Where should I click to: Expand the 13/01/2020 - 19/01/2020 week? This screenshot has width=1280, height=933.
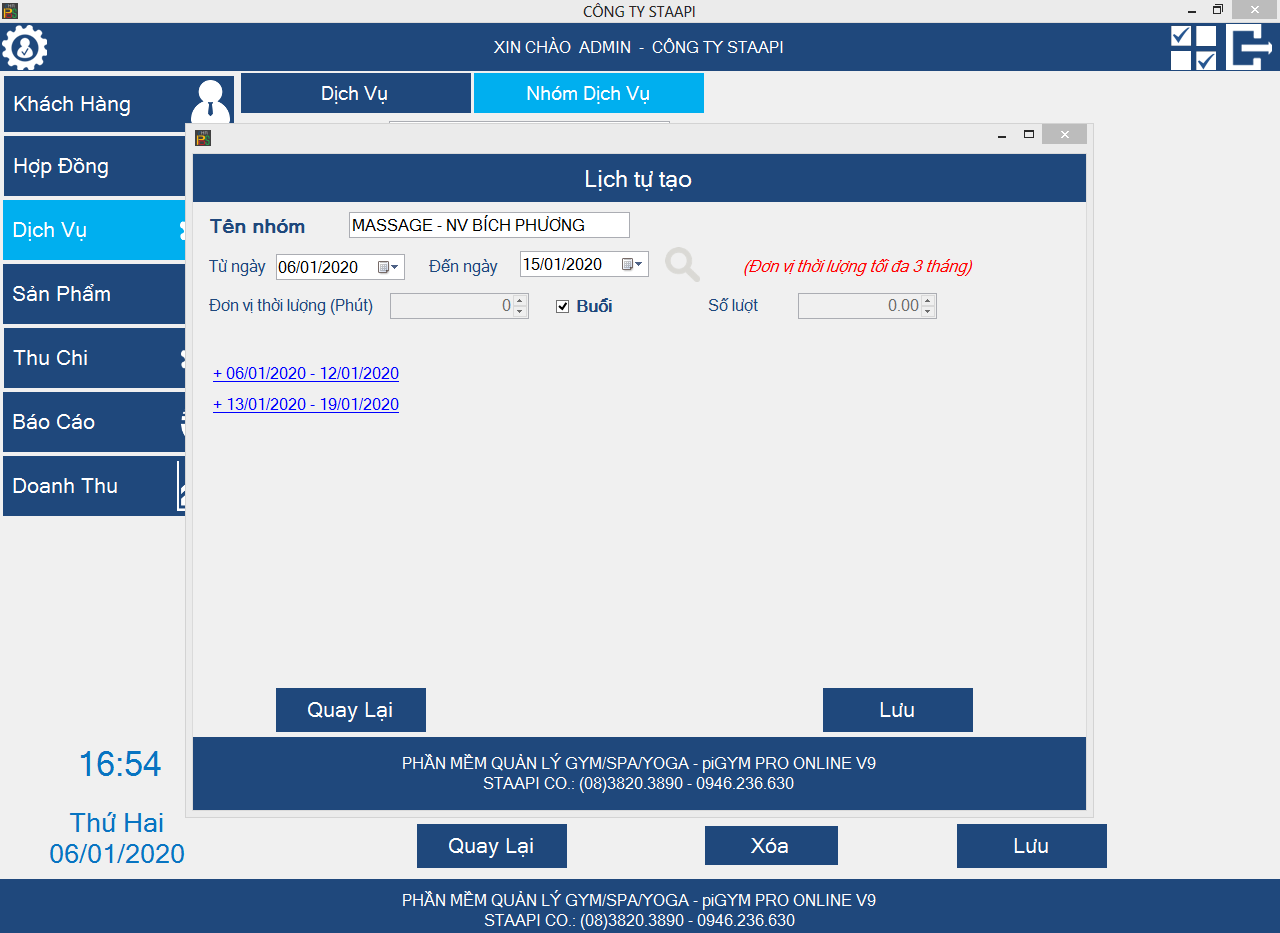pyautogui.click(x=306, y=405)
